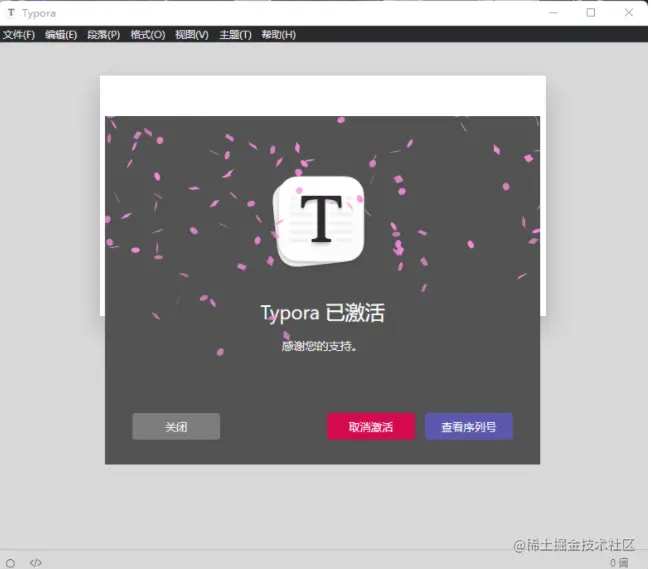Click the purple 查看序列号 button
This screenshot has height=569, width=651.
[469, 427]
